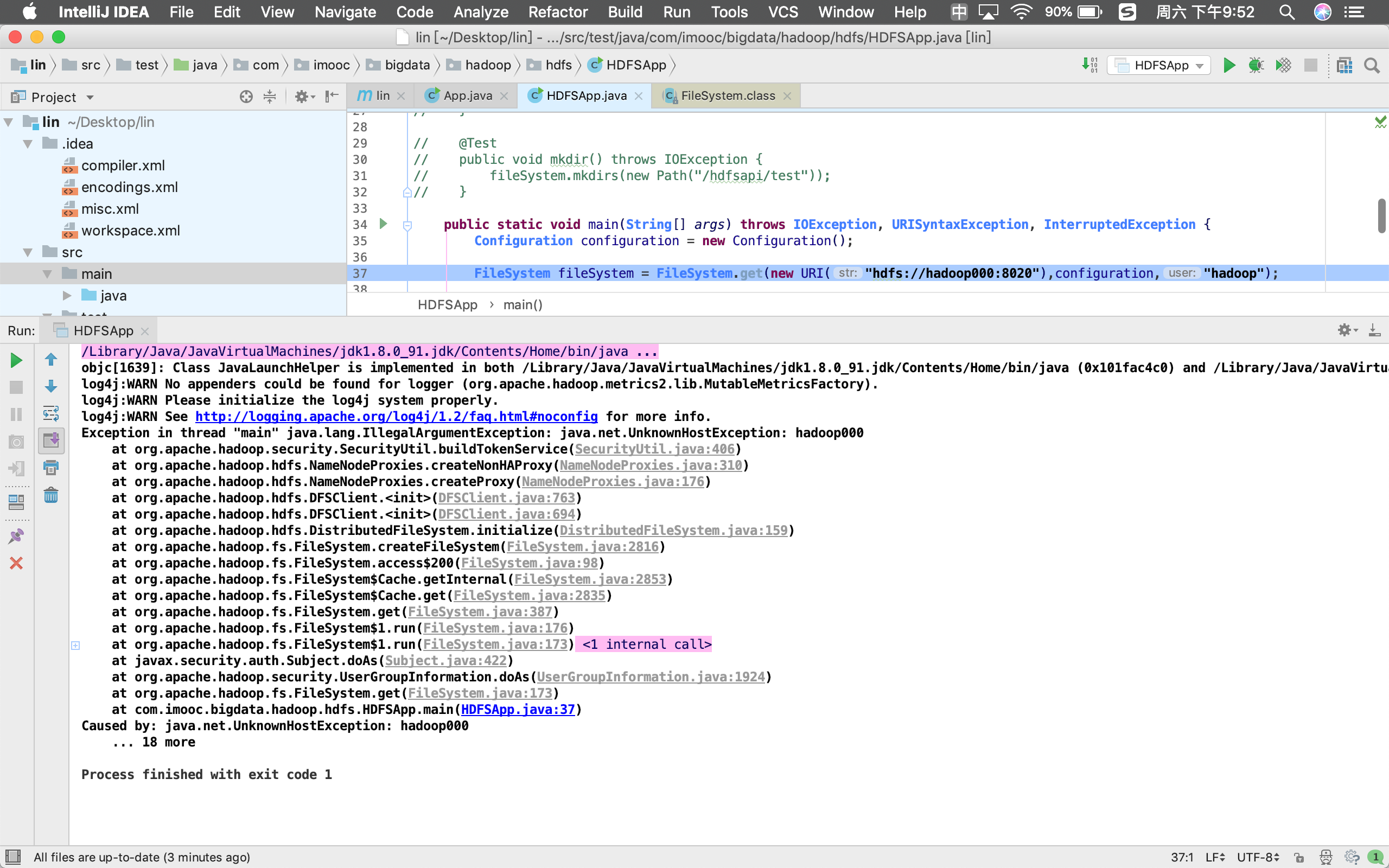
Task: Clear console with trash can icon
Action: pyautogui.click(x=51, y=495)
